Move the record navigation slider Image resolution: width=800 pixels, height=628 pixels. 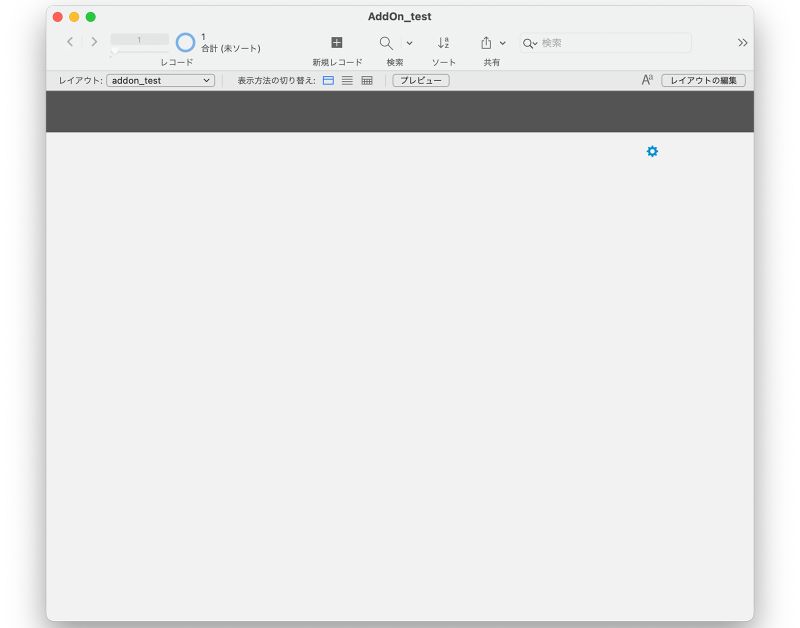point(115,51)
